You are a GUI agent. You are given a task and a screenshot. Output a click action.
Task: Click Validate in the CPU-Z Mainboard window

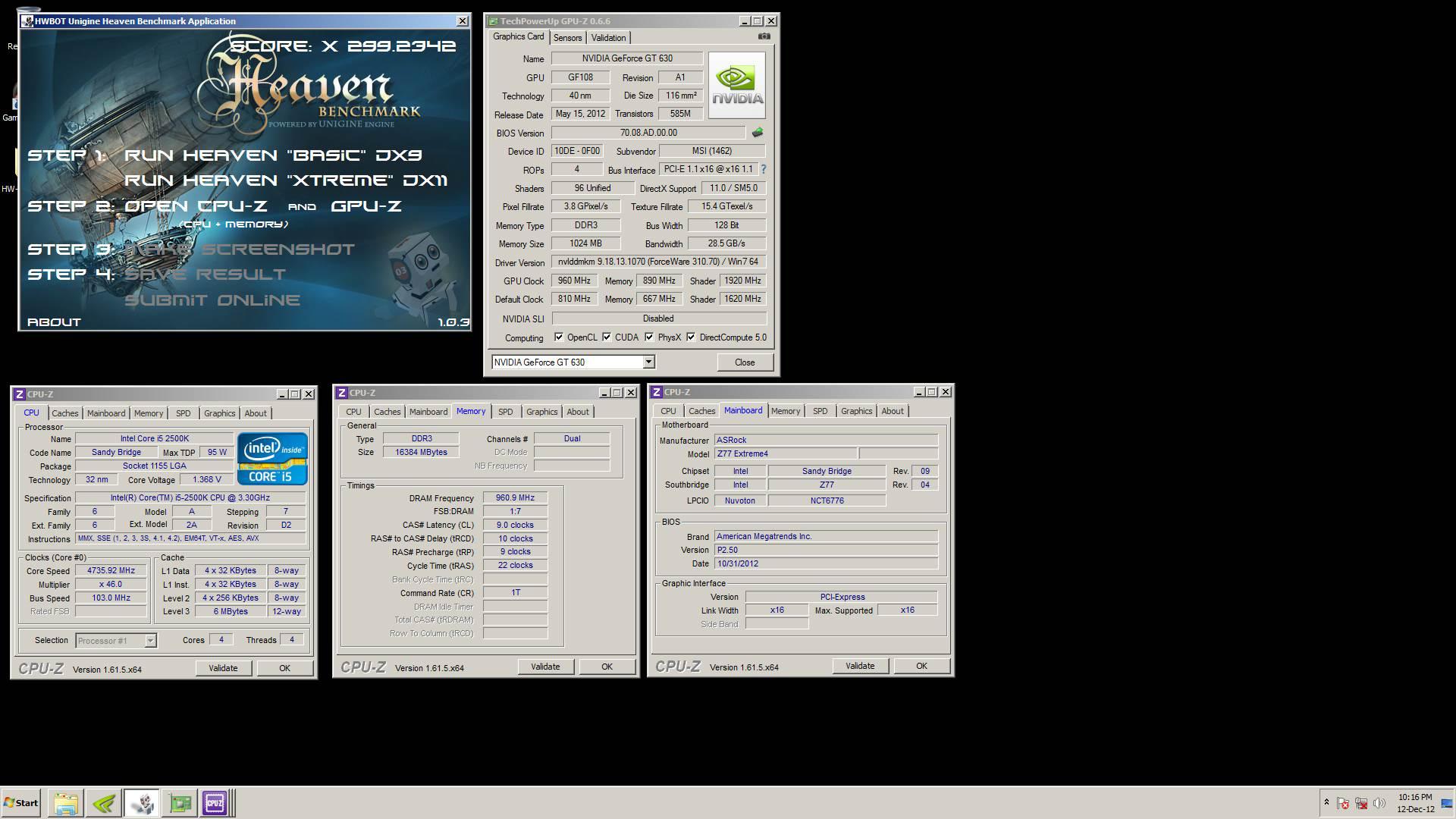click(x=860, y=666)
